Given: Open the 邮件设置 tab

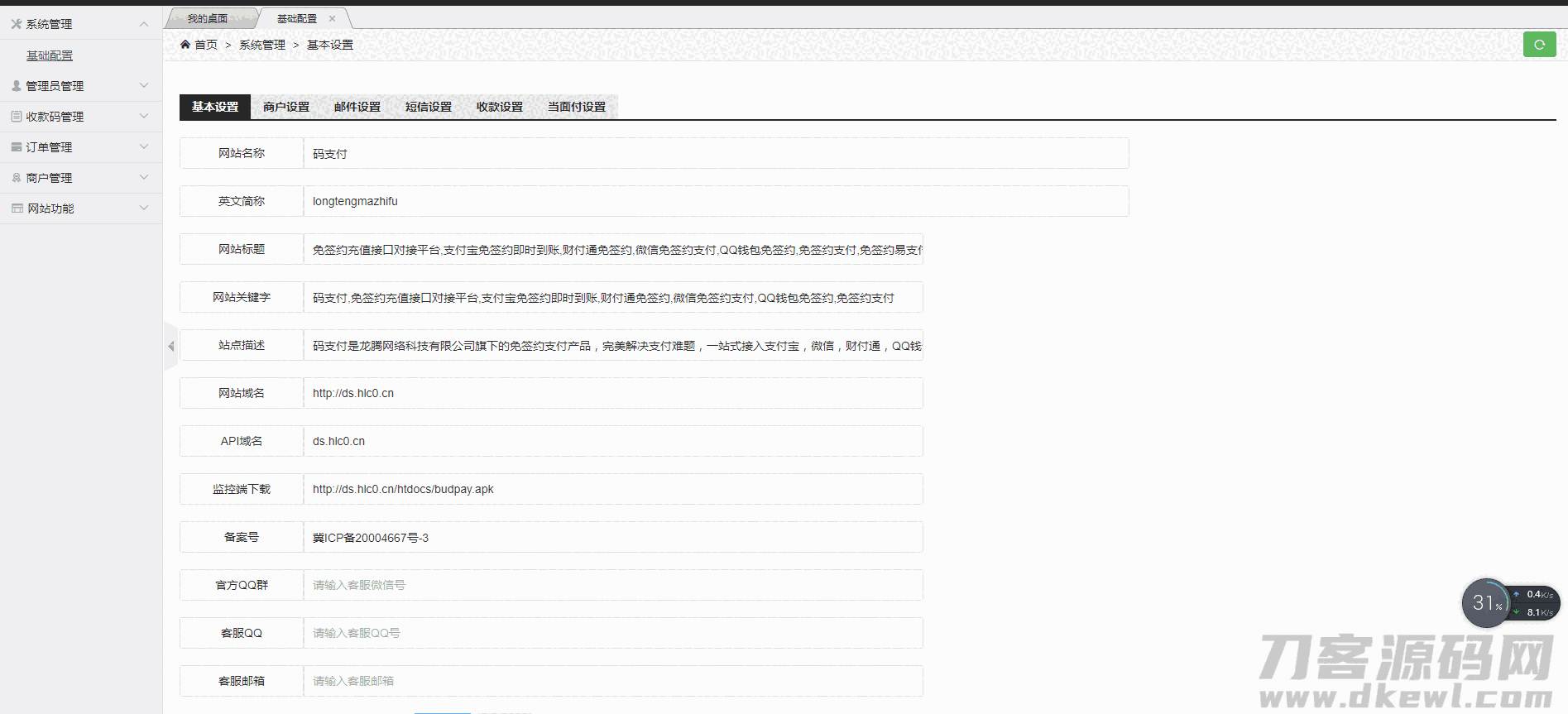Looking at the screenshot, I should [x=357, y=107].
